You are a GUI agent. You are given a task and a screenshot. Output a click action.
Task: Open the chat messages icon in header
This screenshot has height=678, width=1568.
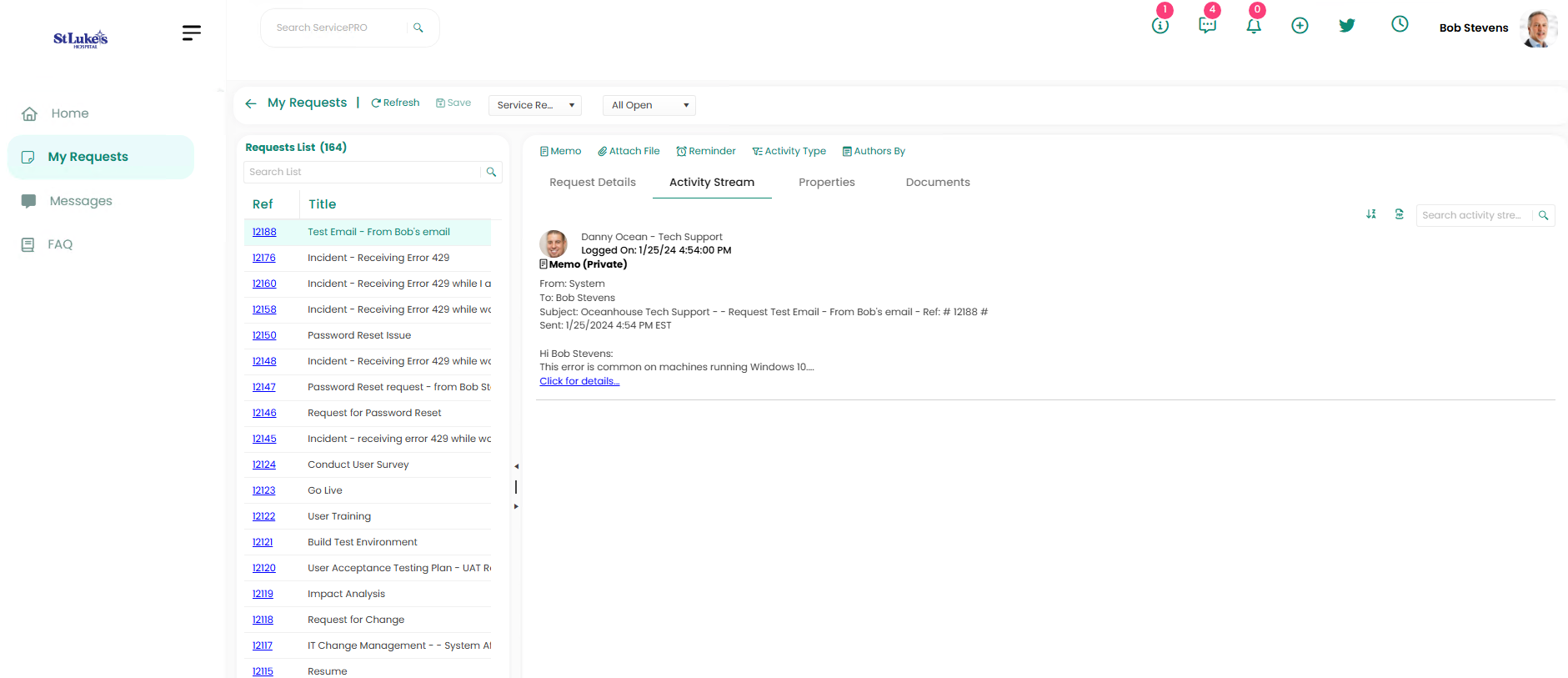click(x=1207, y=26)
